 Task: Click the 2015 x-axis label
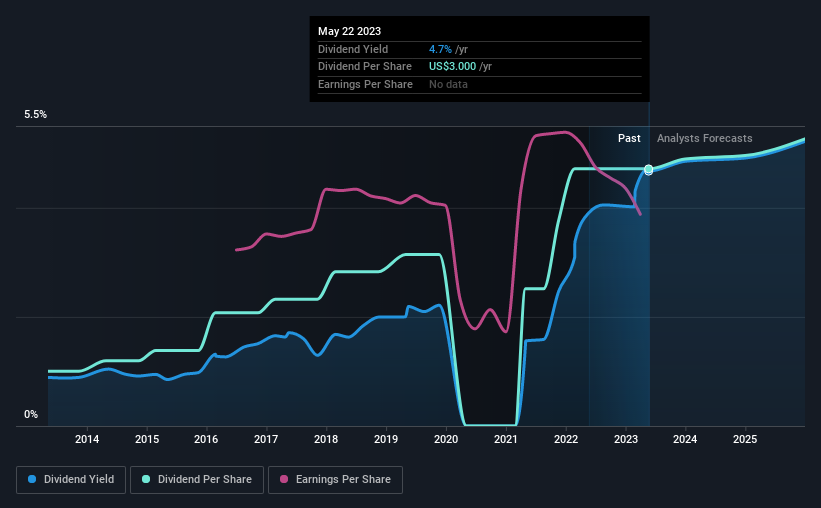[147, 439]
